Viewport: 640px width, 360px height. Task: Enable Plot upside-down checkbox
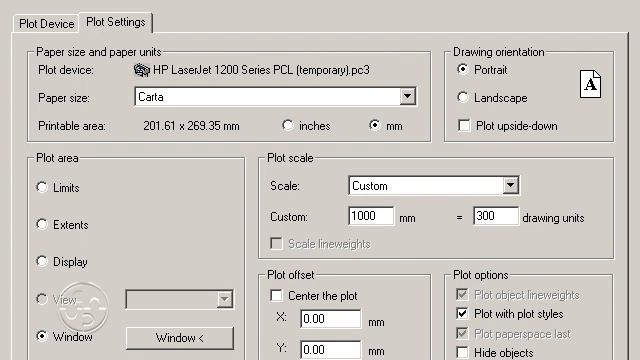464,125
